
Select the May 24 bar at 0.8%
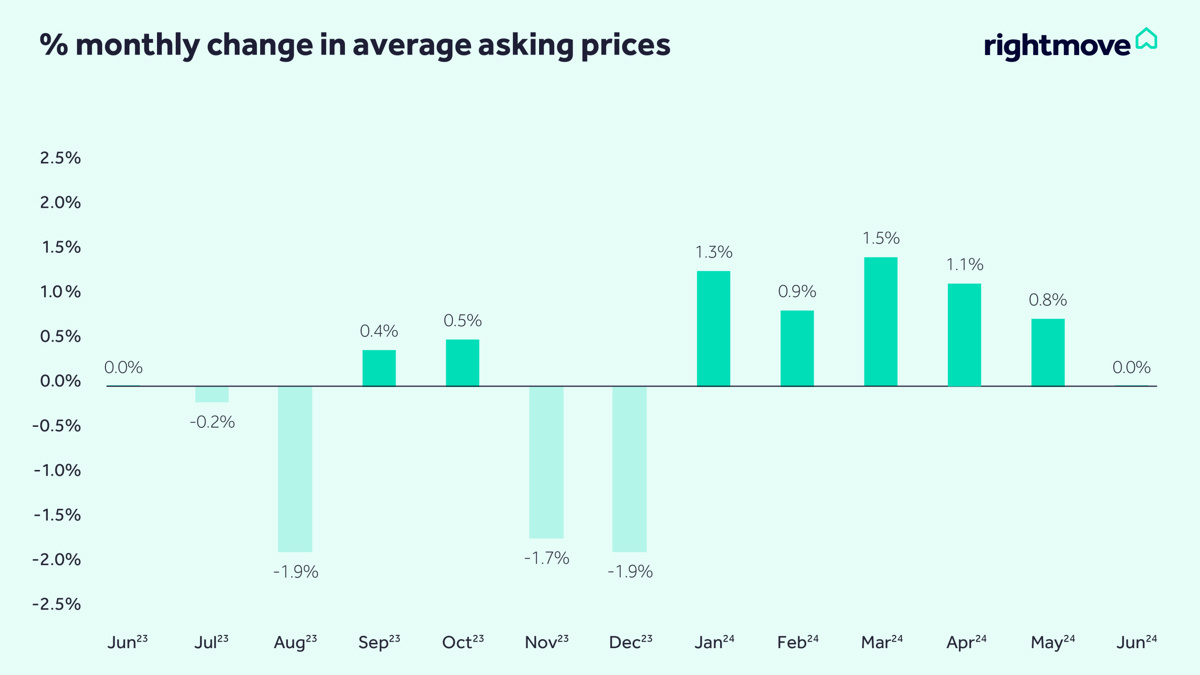pyautogui.click(x=1048, y=352)
